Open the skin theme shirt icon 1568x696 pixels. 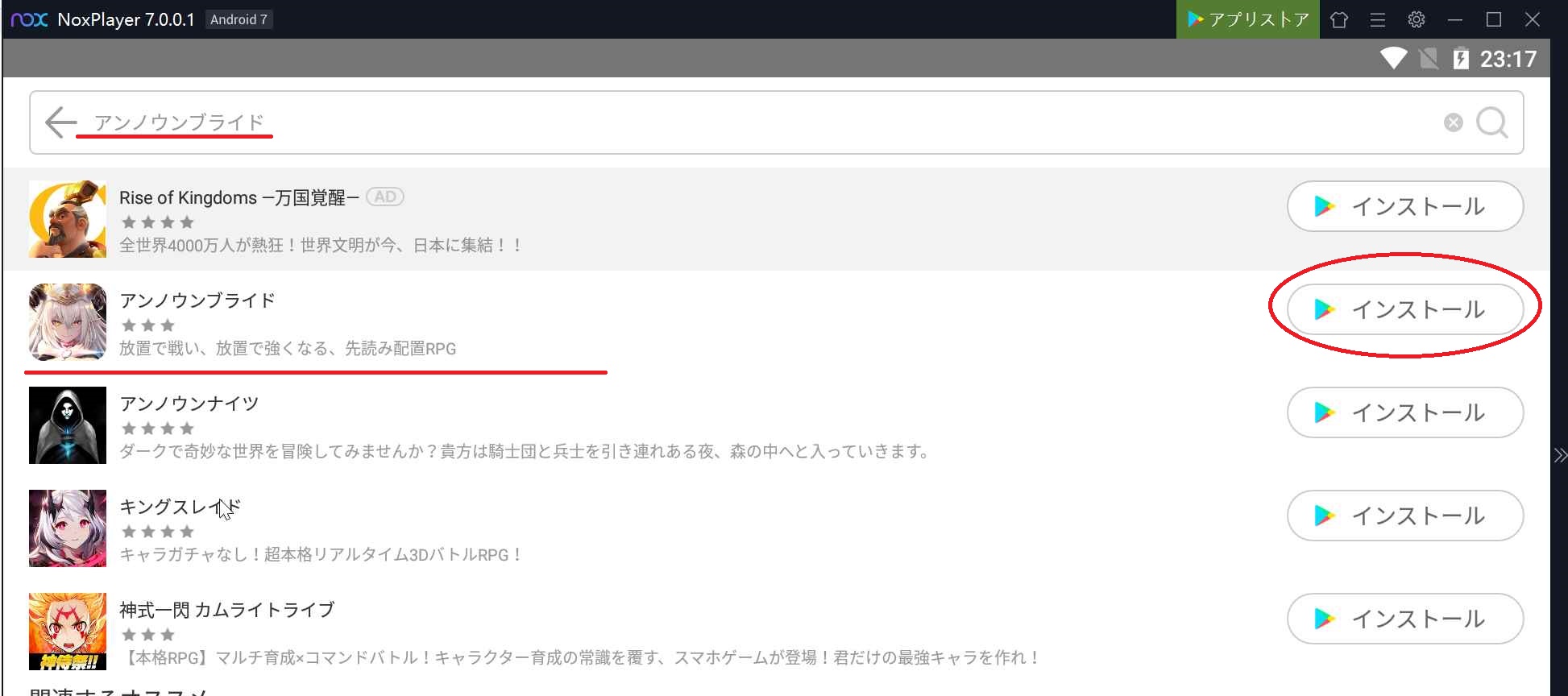point(1338,19)
